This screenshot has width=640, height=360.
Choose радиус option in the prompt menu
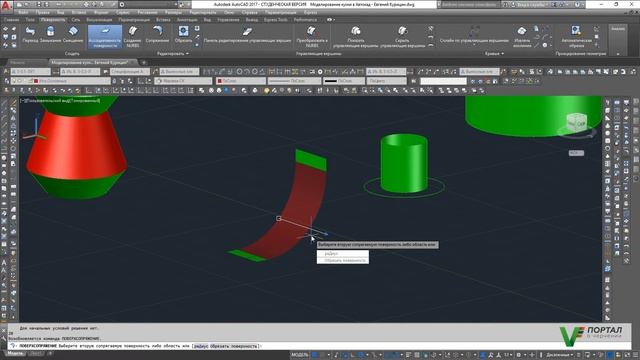click(x=343, y=253)
